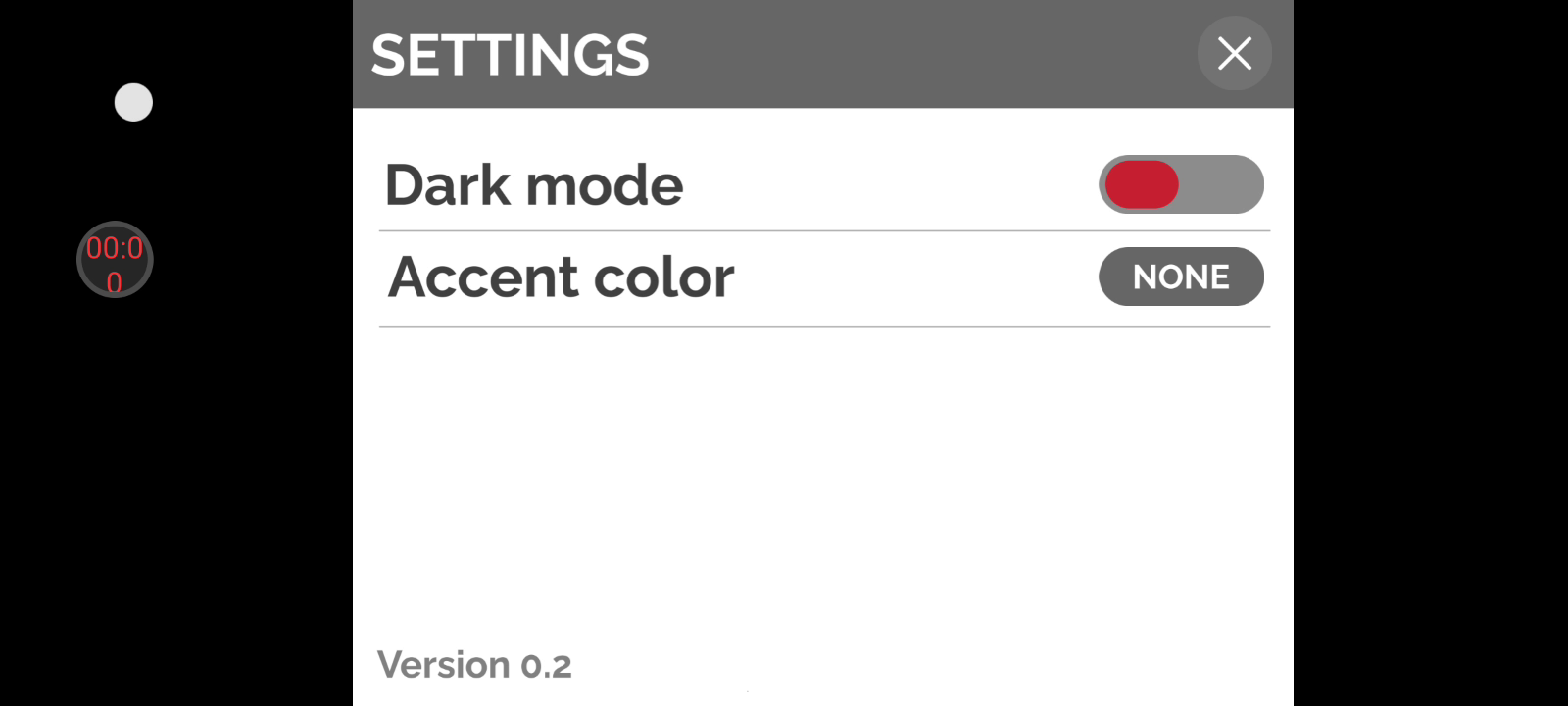Tap the dark ring border of the timer
The width and height of the screenshot is (1568, 706).
coord(80,260)
